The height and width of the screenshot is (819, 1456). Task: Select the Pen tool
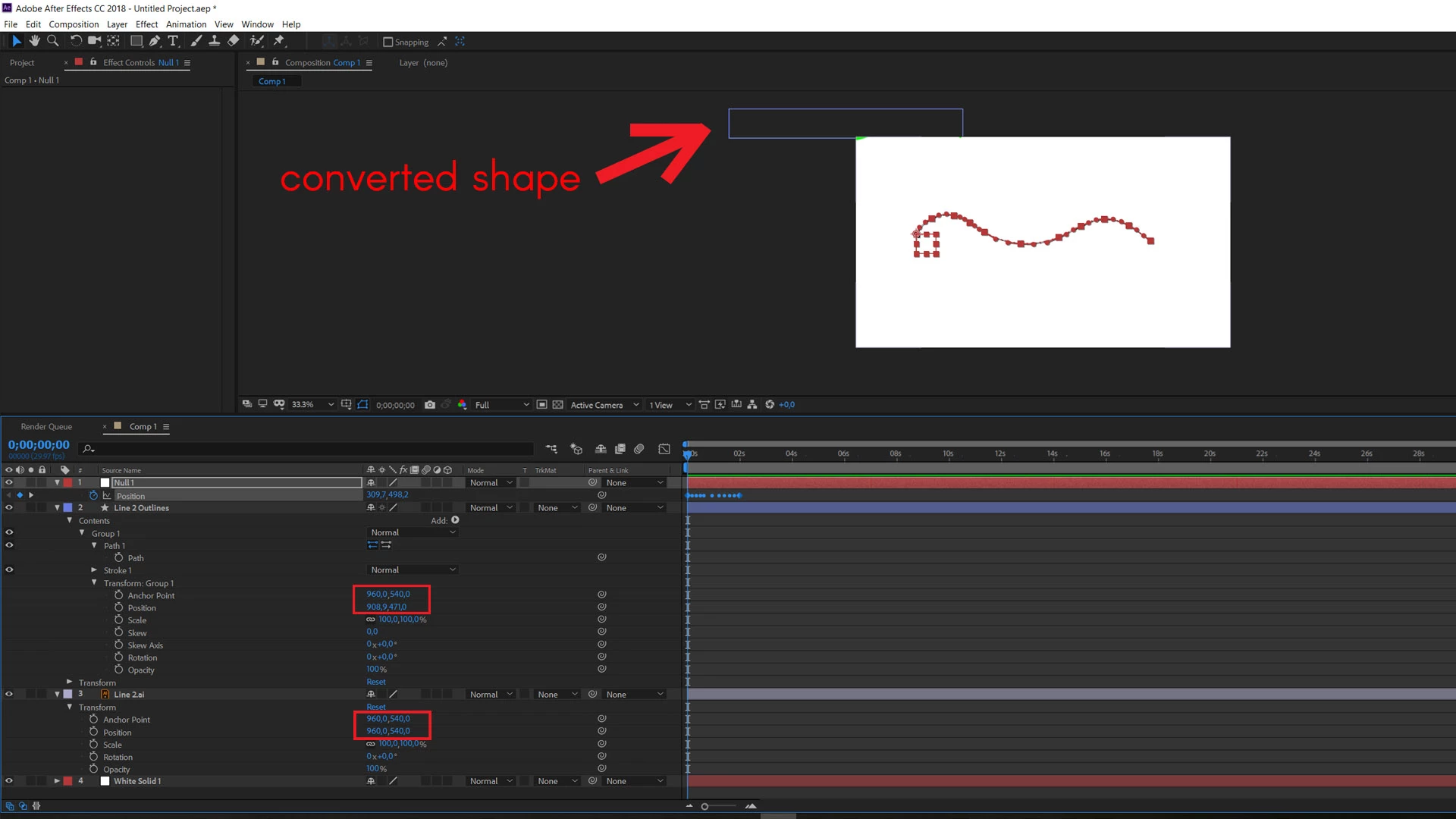[155, 41]
